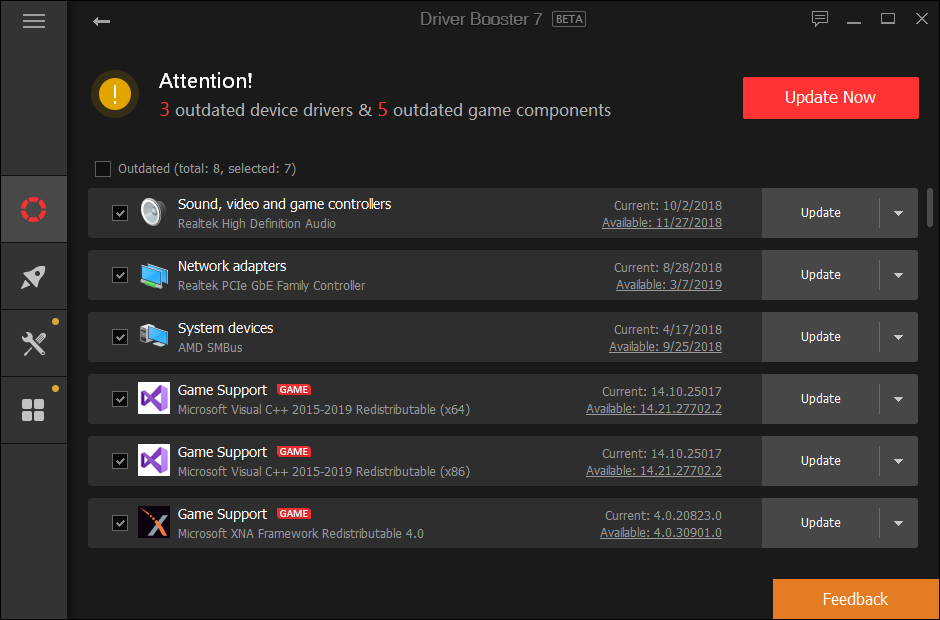Expand update options for Visual C++ x64
The height and width of the screenshot is (620, 940).
898,399
